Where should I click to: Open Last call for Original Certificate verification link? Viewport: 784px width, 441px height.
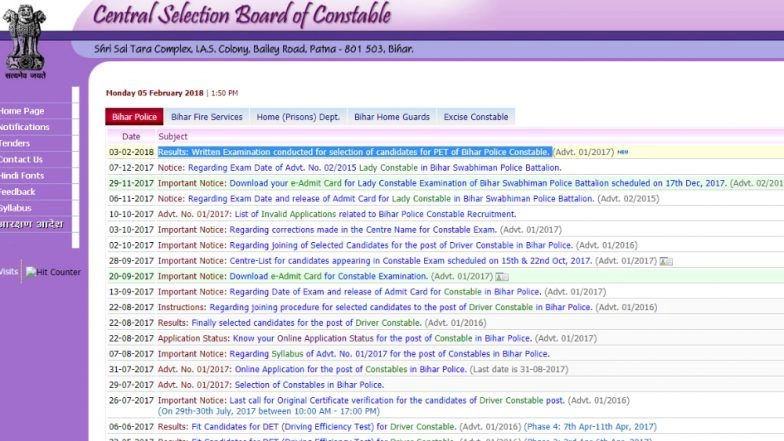click(397, 400)
